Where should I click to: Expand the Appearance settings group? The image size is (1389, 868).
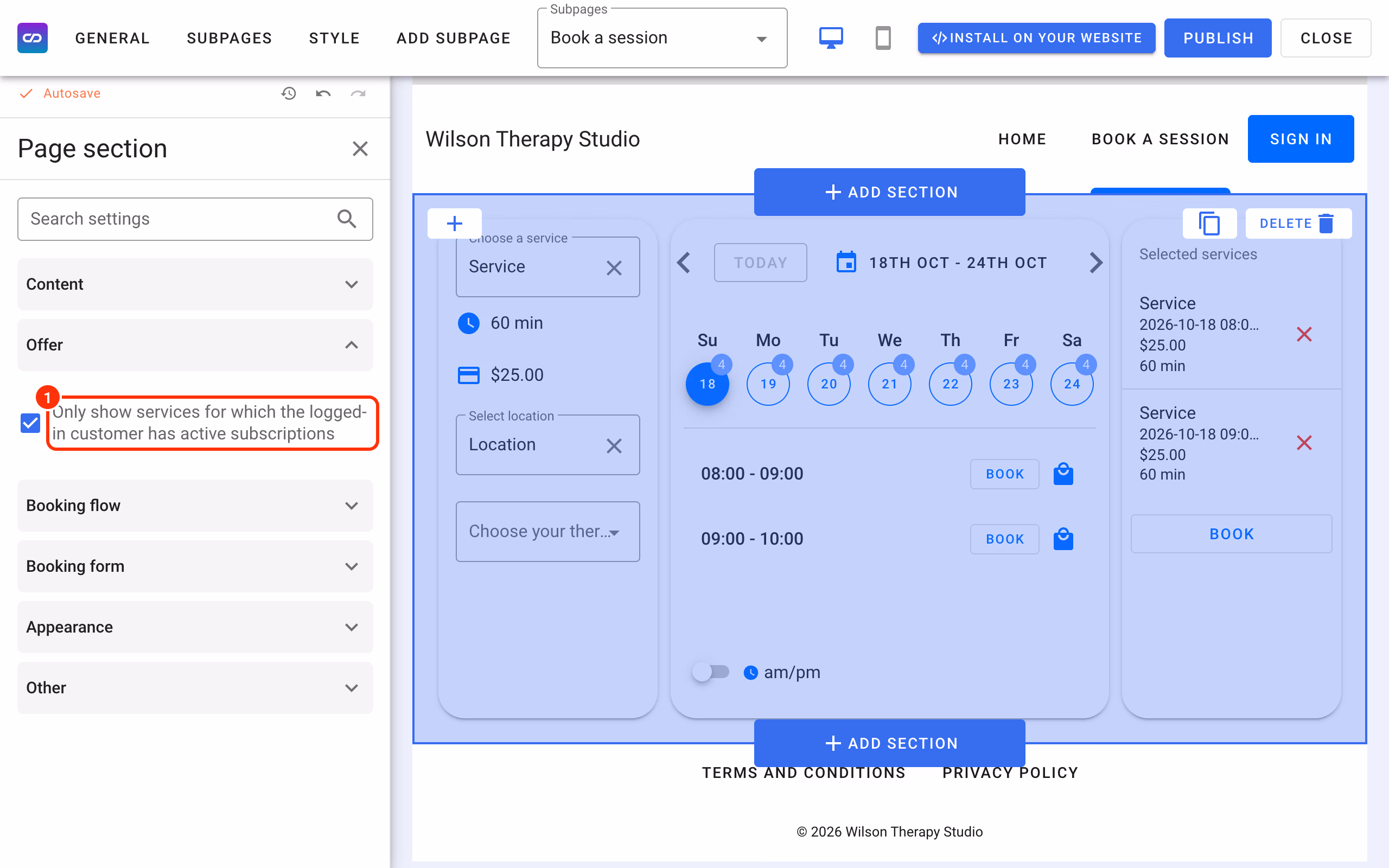click(x=195, y=627)
